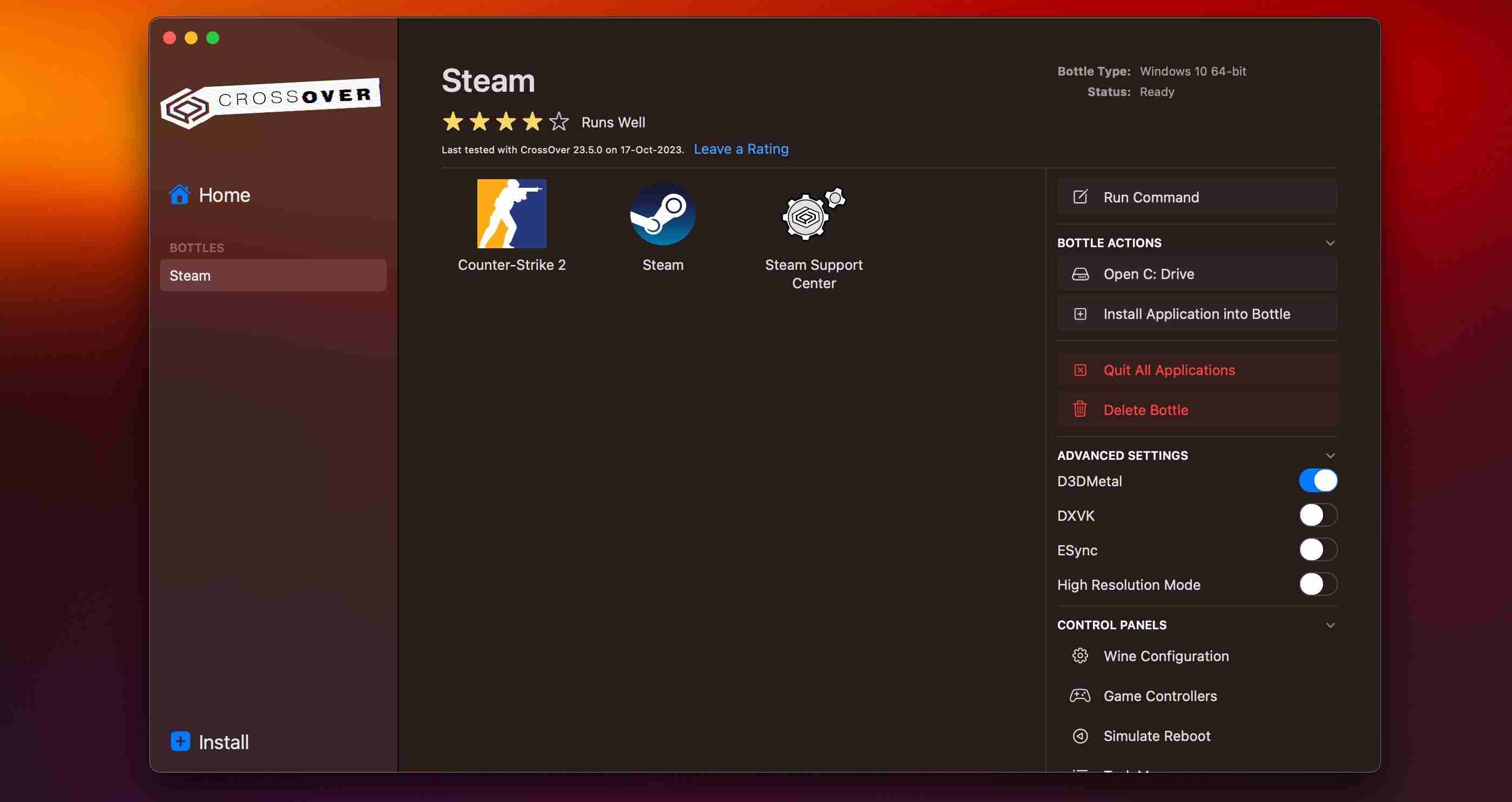
Task: Click the green full-screen window button
Action: click(x=213, y=38)
